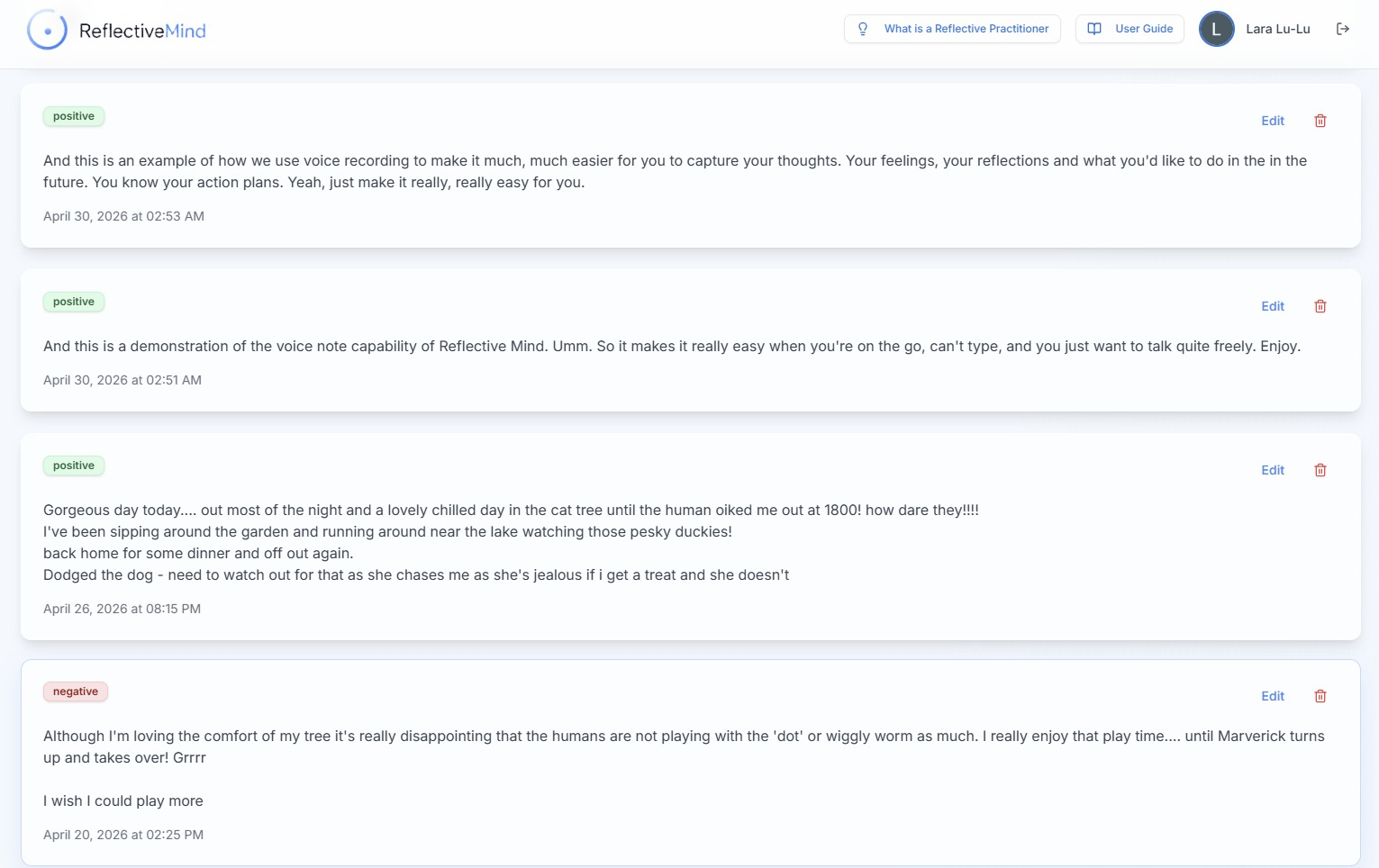Viewport: 1379px width, 868px height.
Task: Open What is a Reflective Practitioner
Action: (952, 29)
